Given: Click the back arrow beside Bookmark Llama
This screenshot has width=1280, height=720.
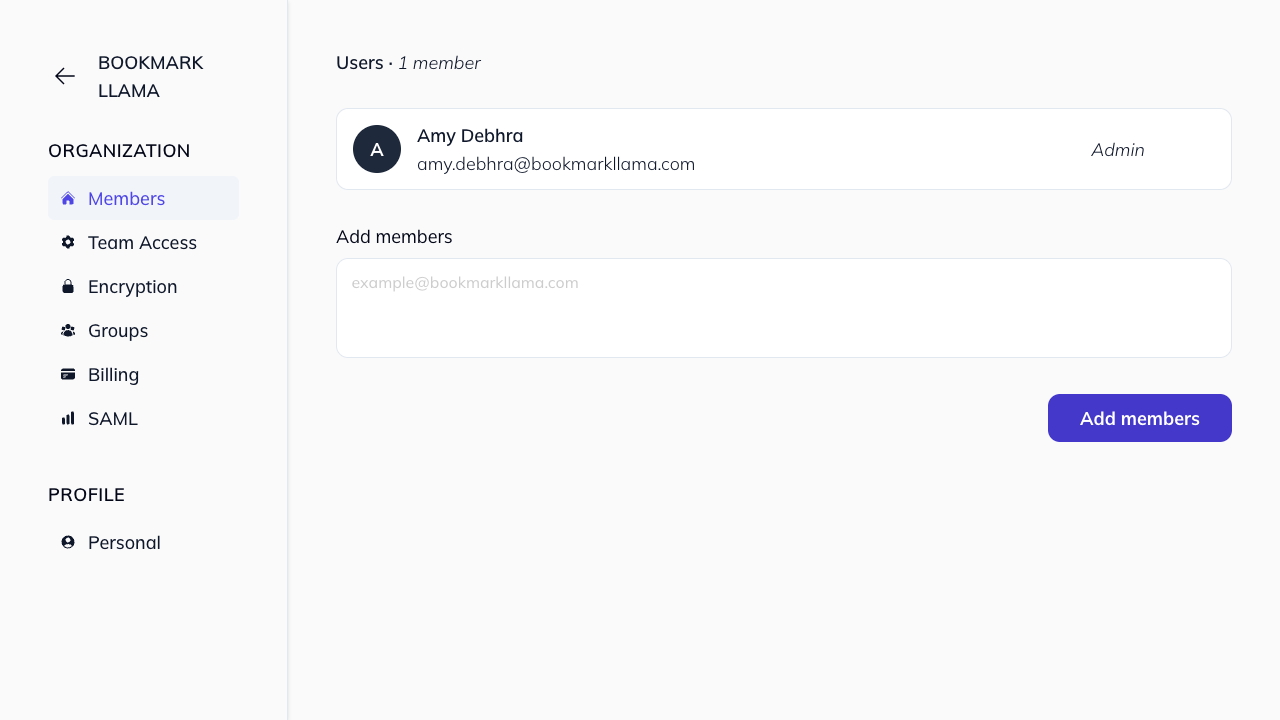Looking at the screenshot, I should tap(64, 76).
